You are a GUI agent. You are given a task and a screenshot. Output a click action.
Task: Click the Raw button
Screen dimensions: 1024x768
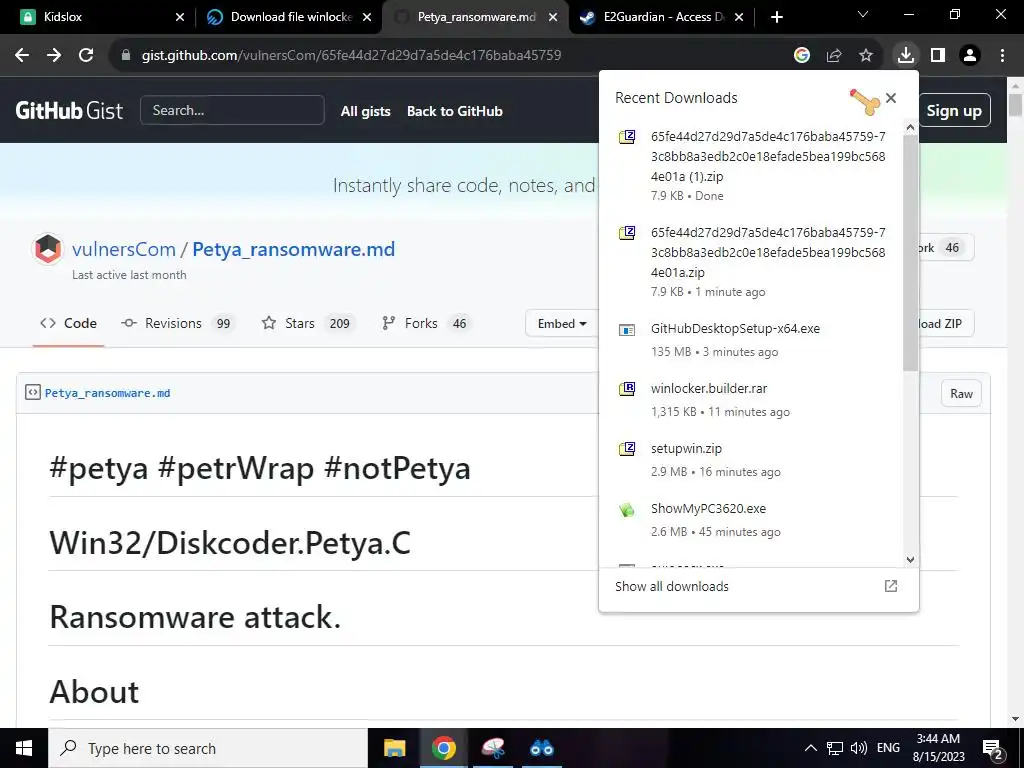961,393
